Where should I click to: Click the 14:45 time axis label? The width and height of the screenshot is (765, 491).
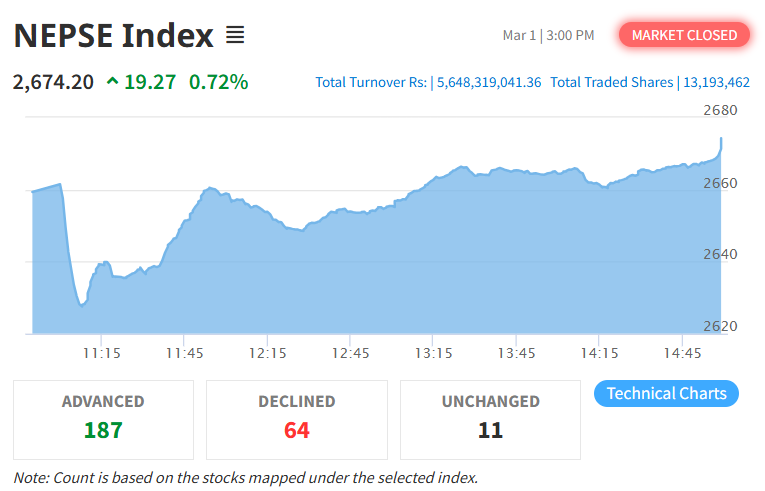point(683,353)
